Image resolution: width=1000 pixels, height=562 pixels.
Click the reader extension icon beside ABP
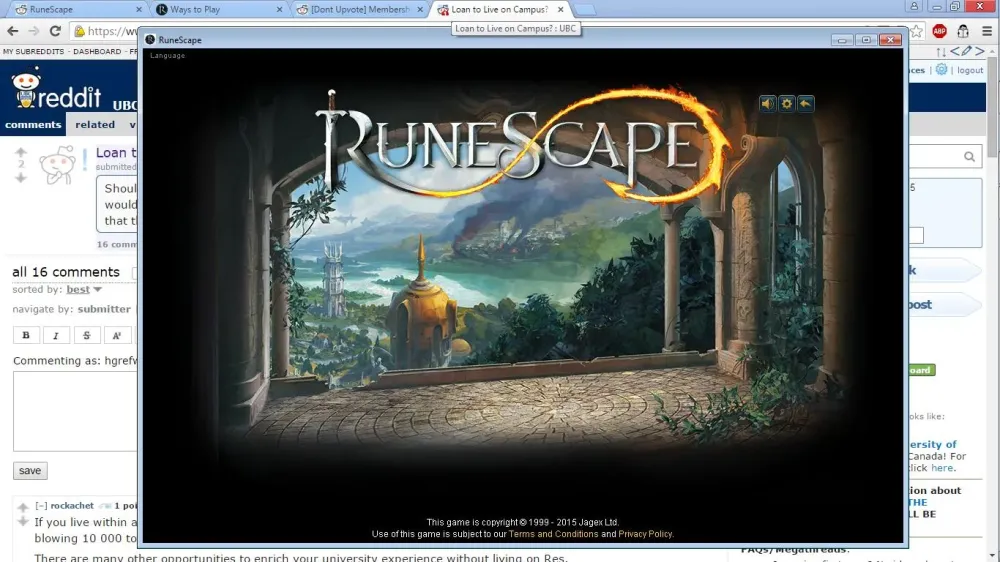[x=963, y=31]
